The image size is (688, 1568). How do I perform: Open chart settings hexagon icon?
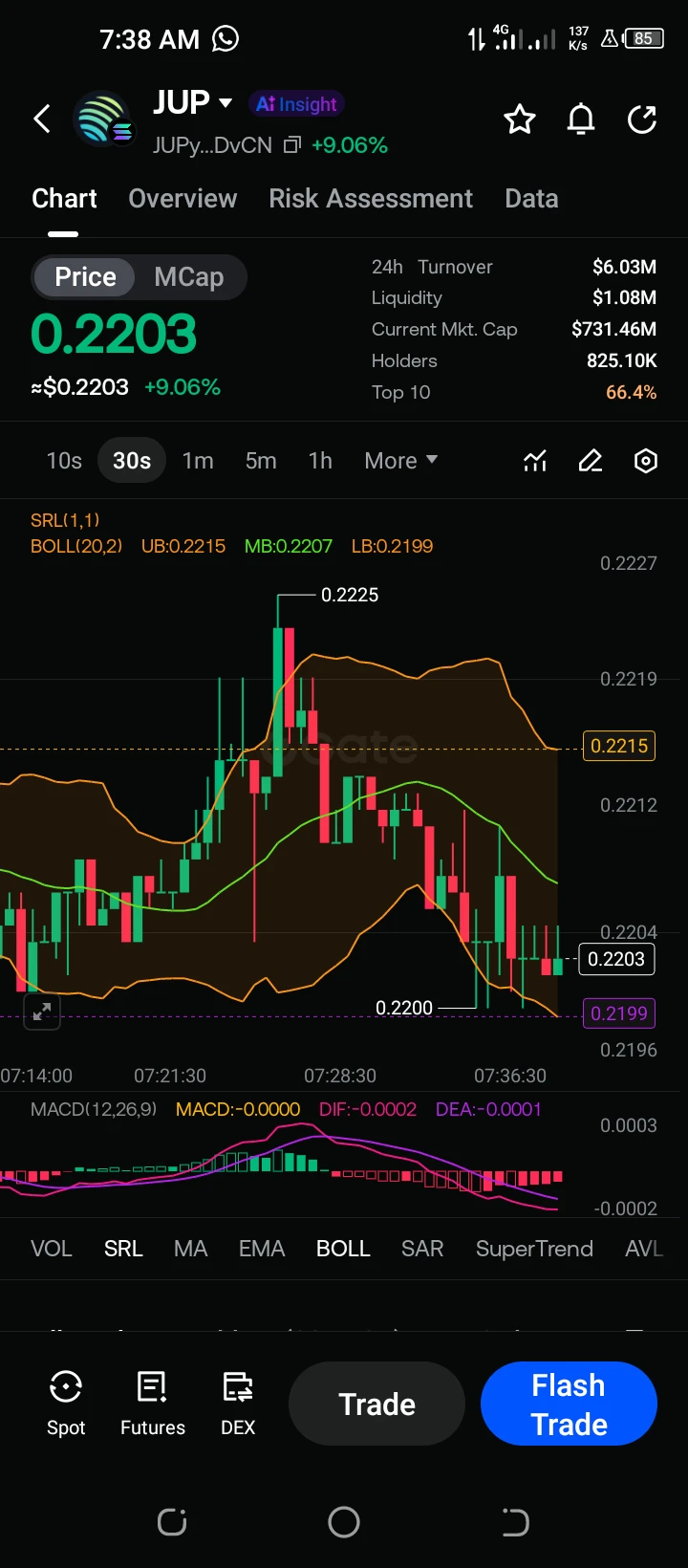coord(646,461)
